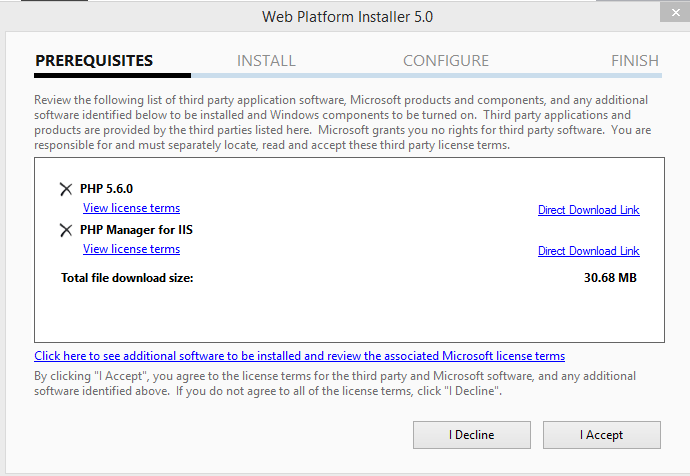Close the Web Platform Installer window
The height and width of the screenshot is (476, 690).
675,12
